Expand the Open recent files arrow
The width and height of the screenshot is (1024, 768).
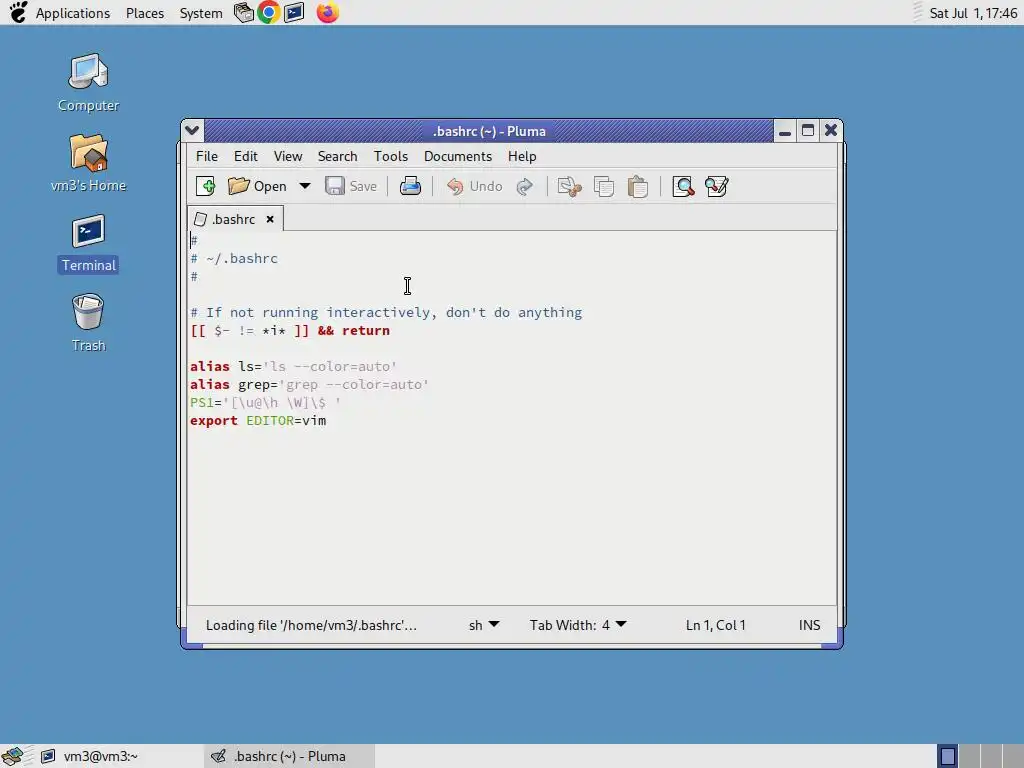coord(304,186)
